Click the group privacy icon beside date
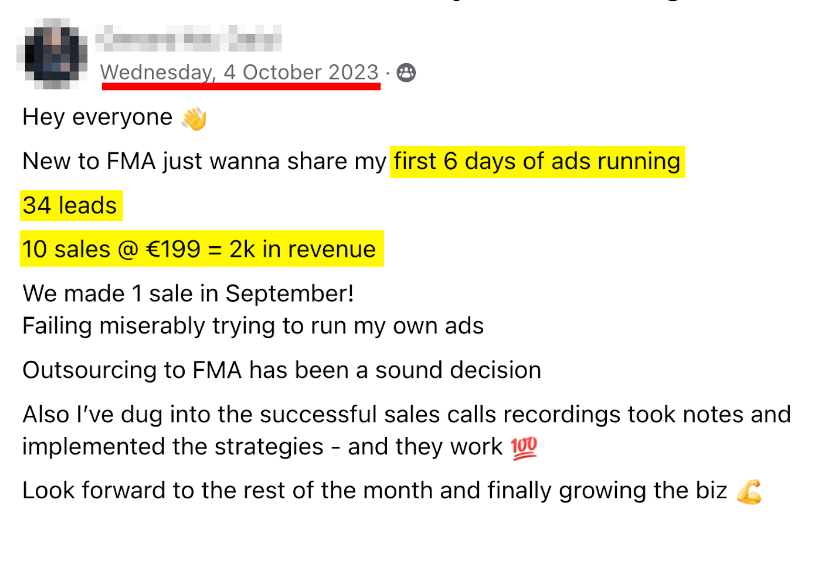Image resolution: width=834 pixels, height=562 pixels. pos(406,72)
